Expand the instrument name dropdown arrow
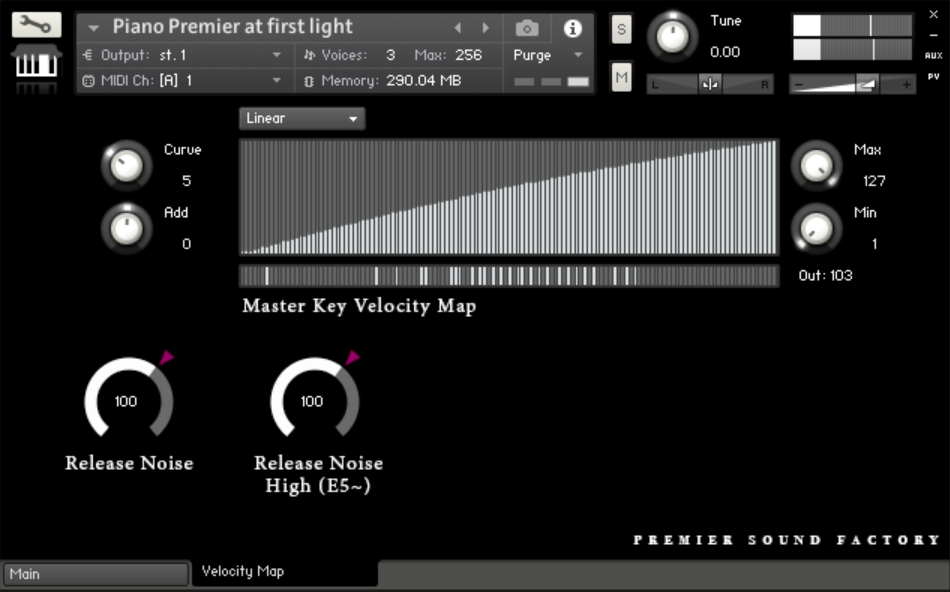This screenshot has width=950, height=592. click(x=93, y=28)
